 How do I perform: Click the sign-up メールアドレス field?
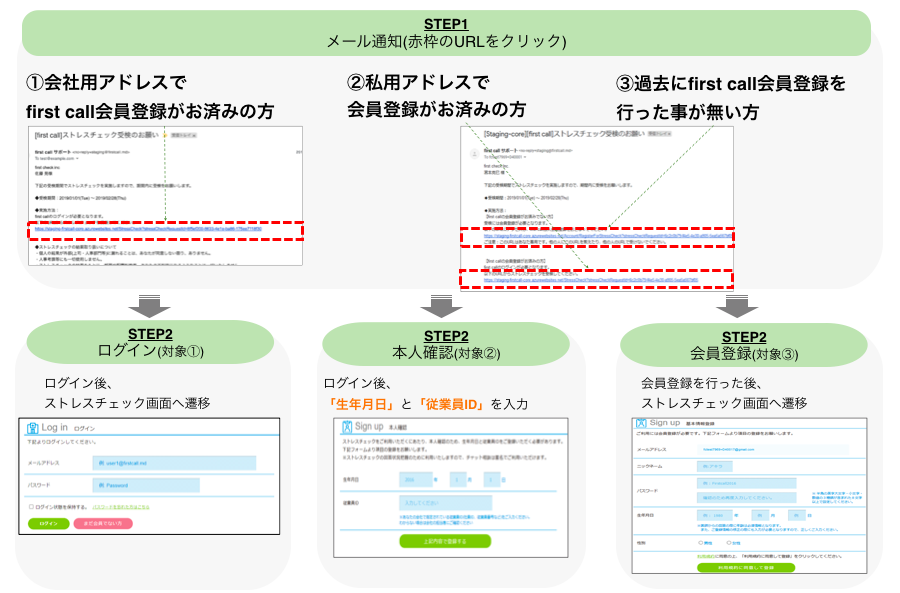point(773,449)
